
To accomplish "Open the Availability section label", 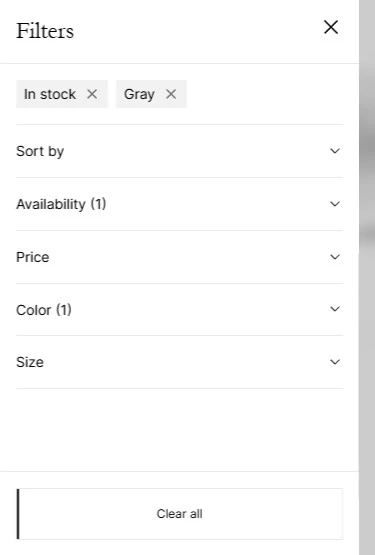I will click(x=51, y=204).
